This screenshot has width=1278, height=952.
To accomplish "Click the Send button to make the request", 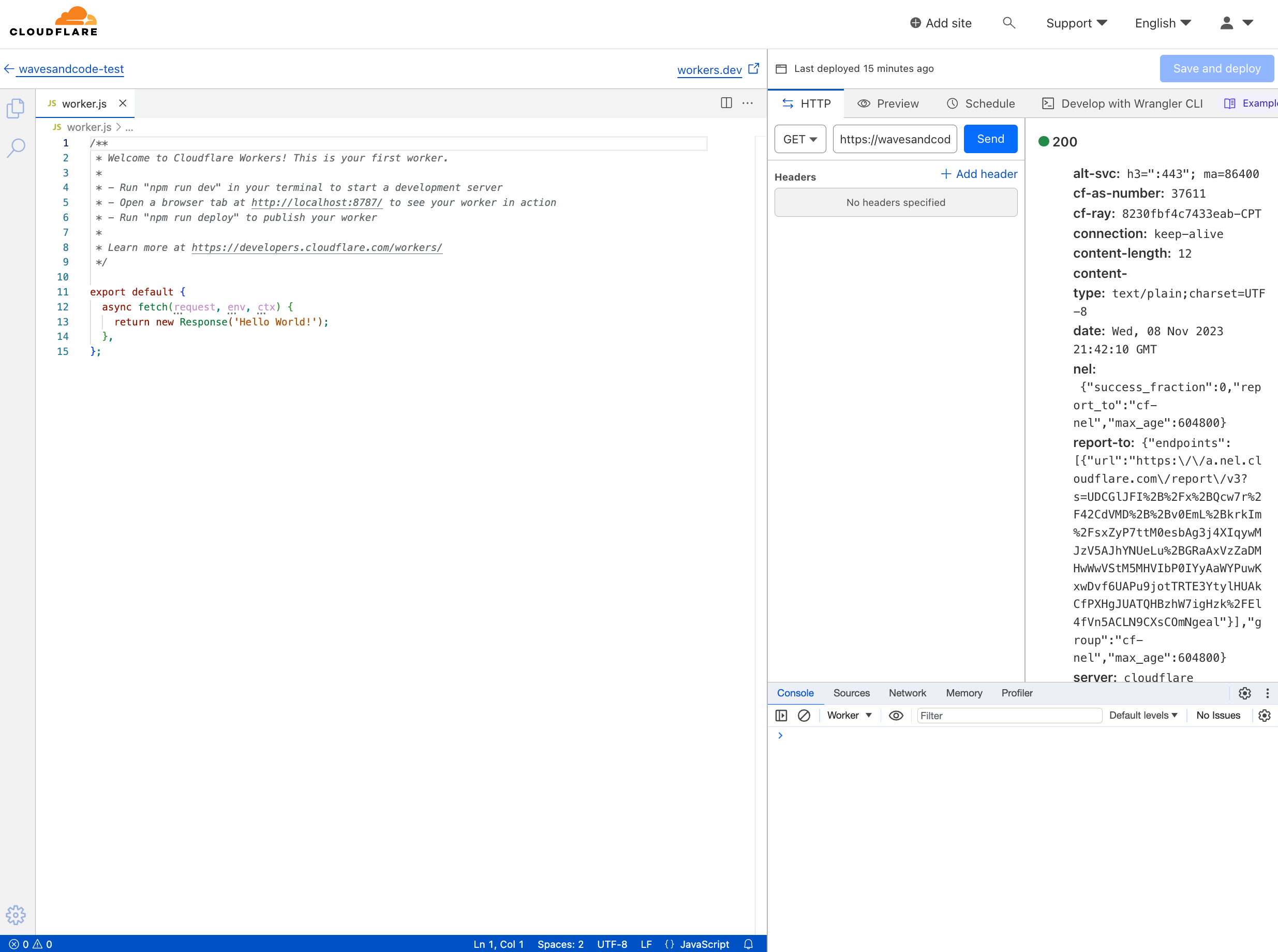I will 990,139.
